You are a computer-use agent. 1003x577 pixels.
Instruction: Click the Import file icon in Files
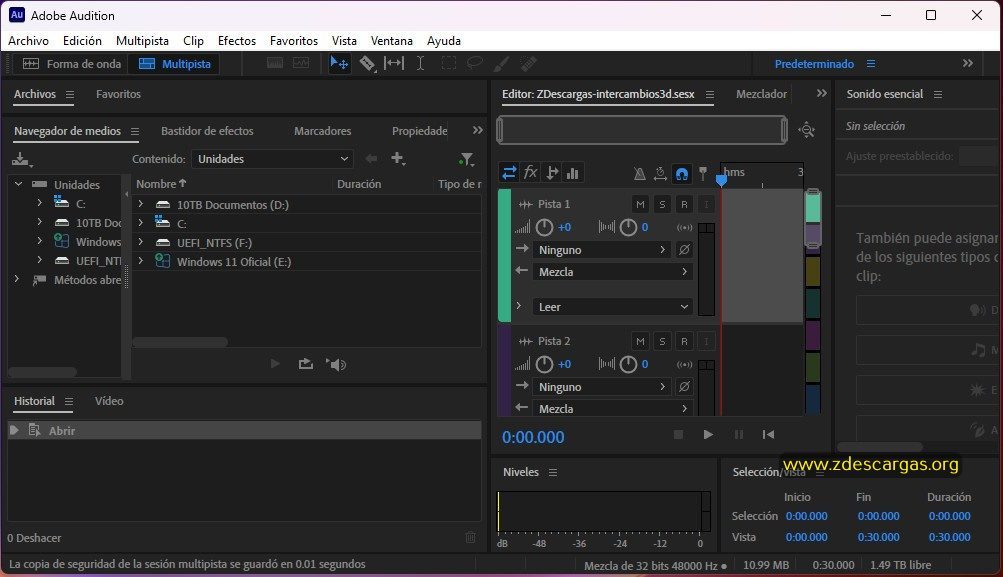pyautogui.click(x=22, y=159)
